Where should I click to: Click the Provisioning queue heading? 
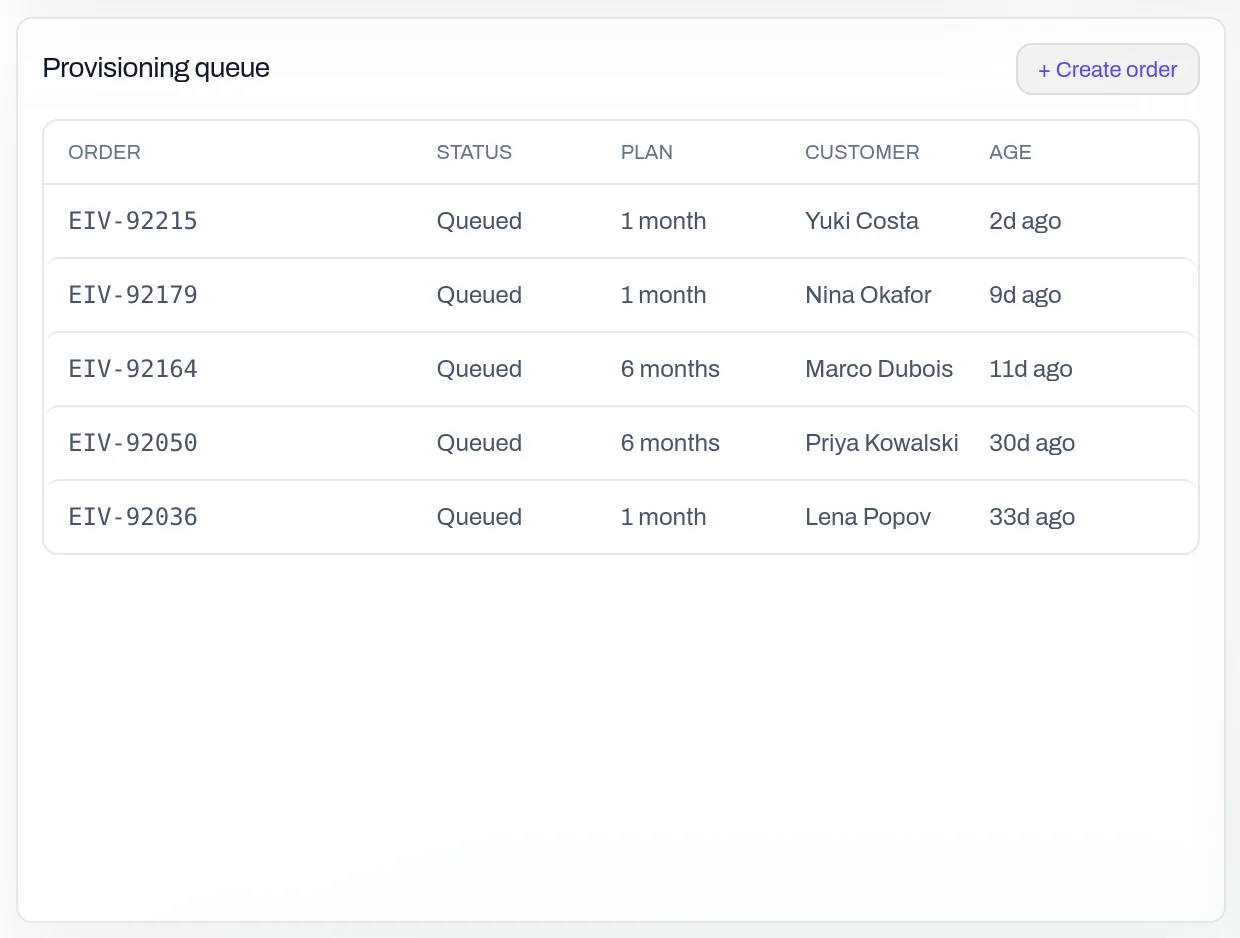(156, 68)
